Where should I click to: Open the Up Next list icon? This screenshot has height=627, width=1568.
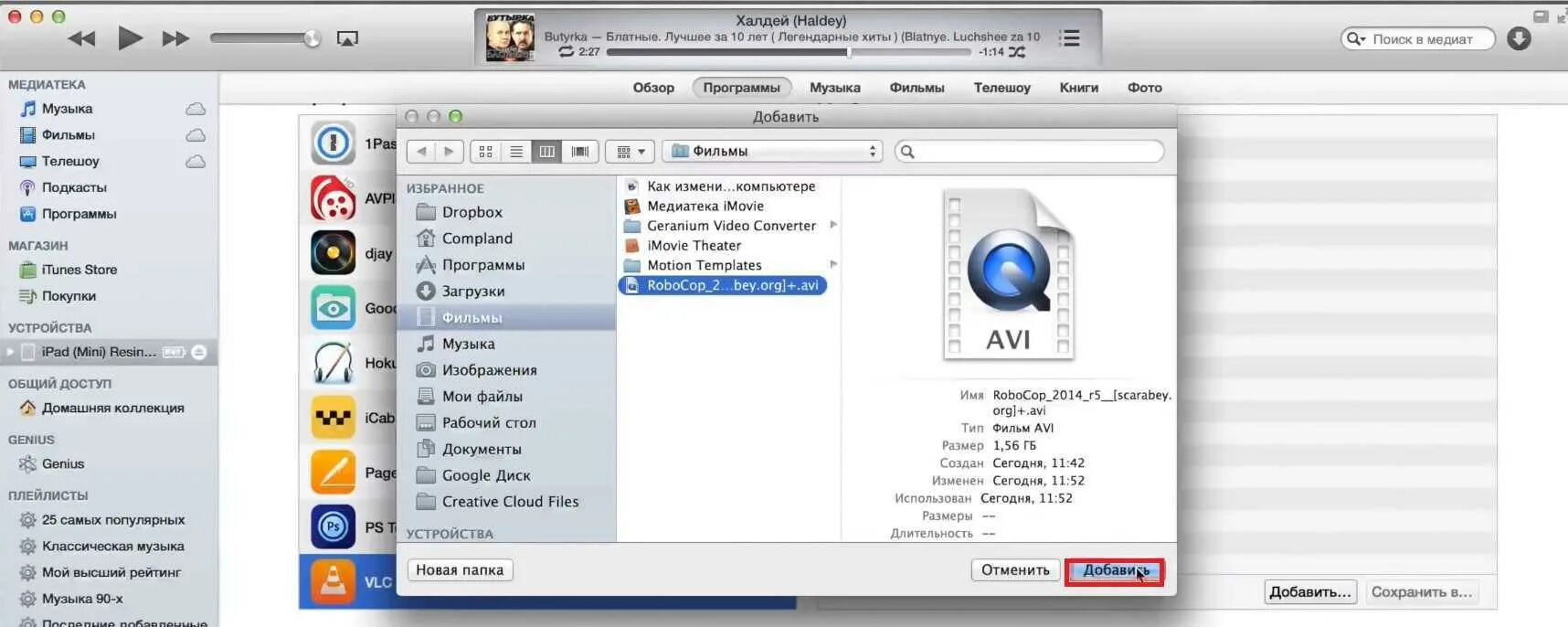(x=1069, y=37)
